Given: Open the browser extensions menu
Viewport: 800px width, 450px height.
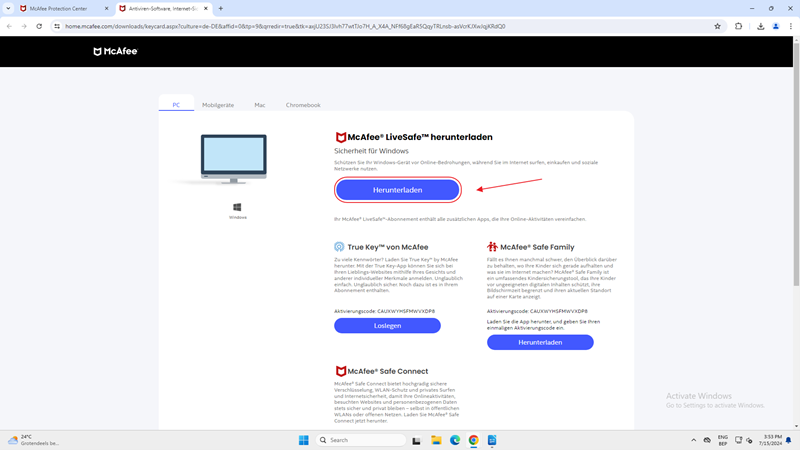Looking at the screenshot, I should pyautogui.click(x=738, y=26).
